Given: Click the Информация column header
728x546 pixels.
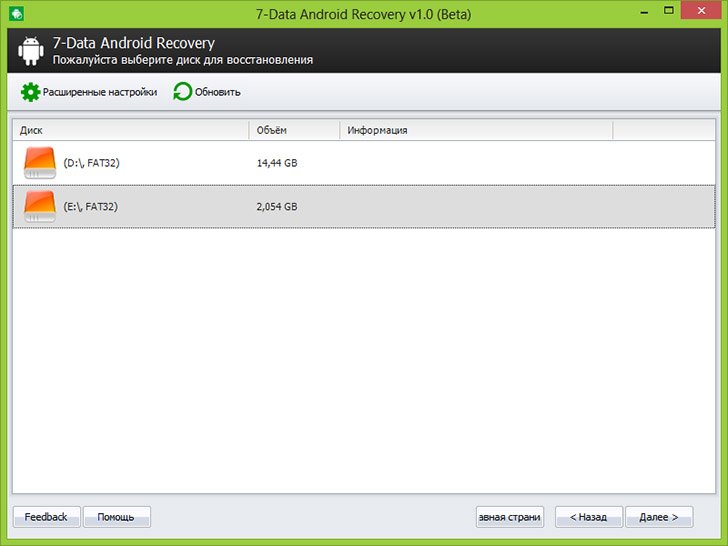Looking at the screenshot, I should 476,130.
